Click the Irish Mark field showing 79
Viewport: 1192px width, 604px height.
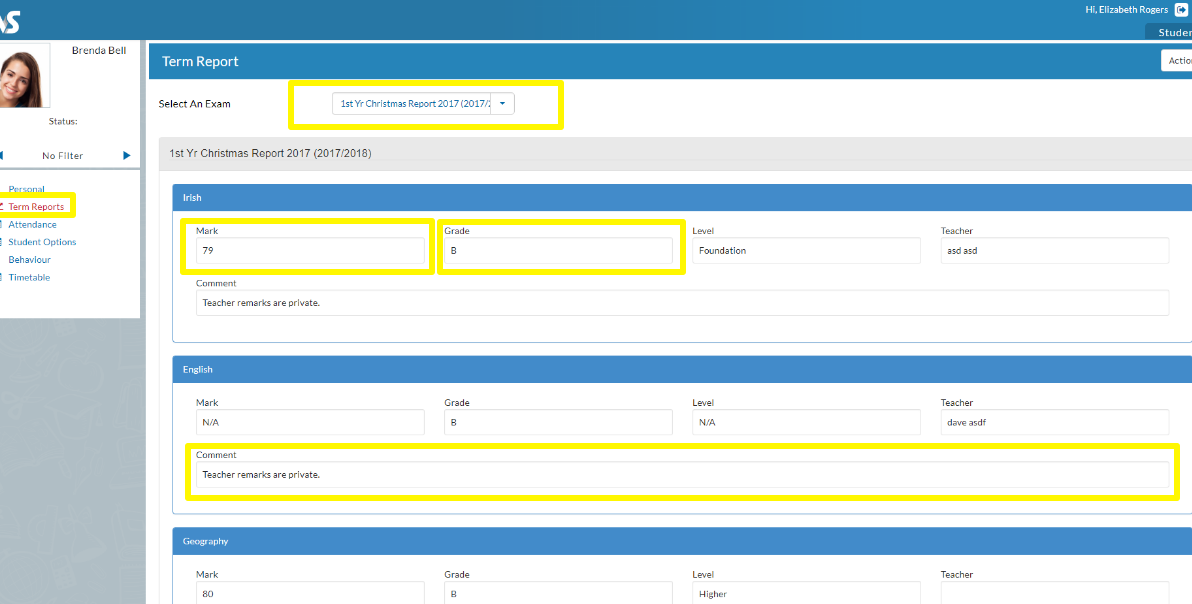coord(310,251)
